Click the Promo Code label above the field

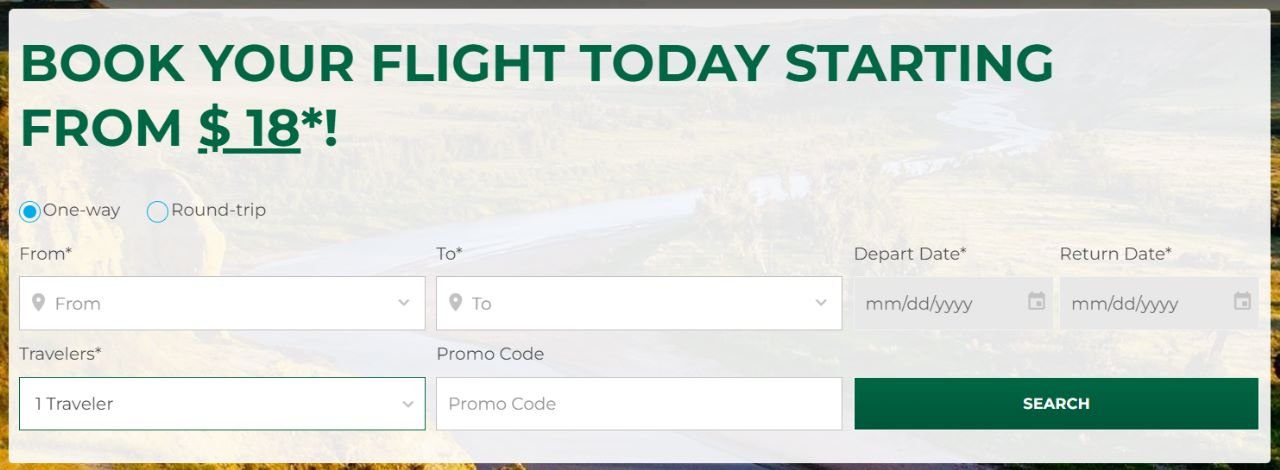click(490, 354)
